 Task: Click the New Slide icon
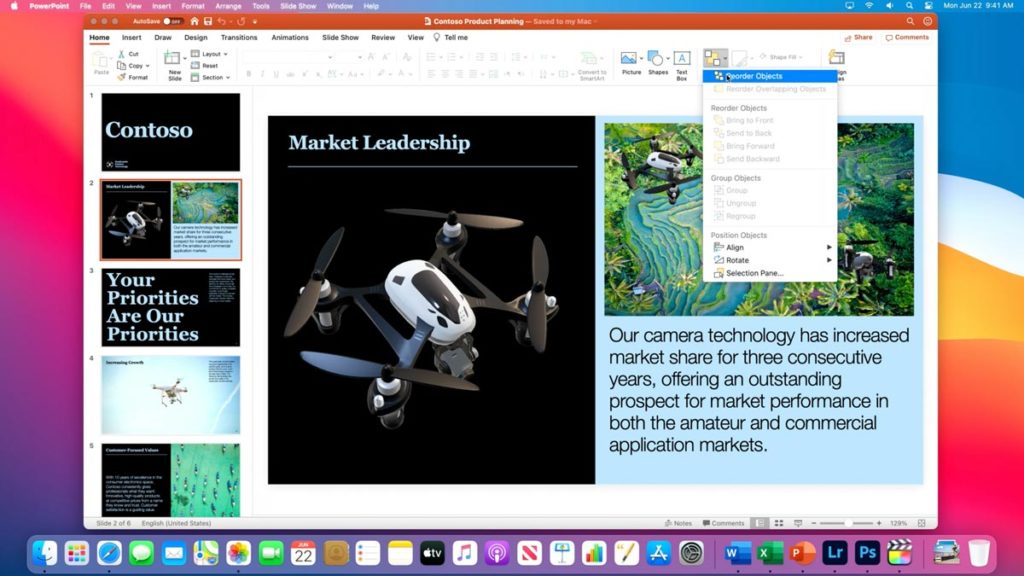172,57
